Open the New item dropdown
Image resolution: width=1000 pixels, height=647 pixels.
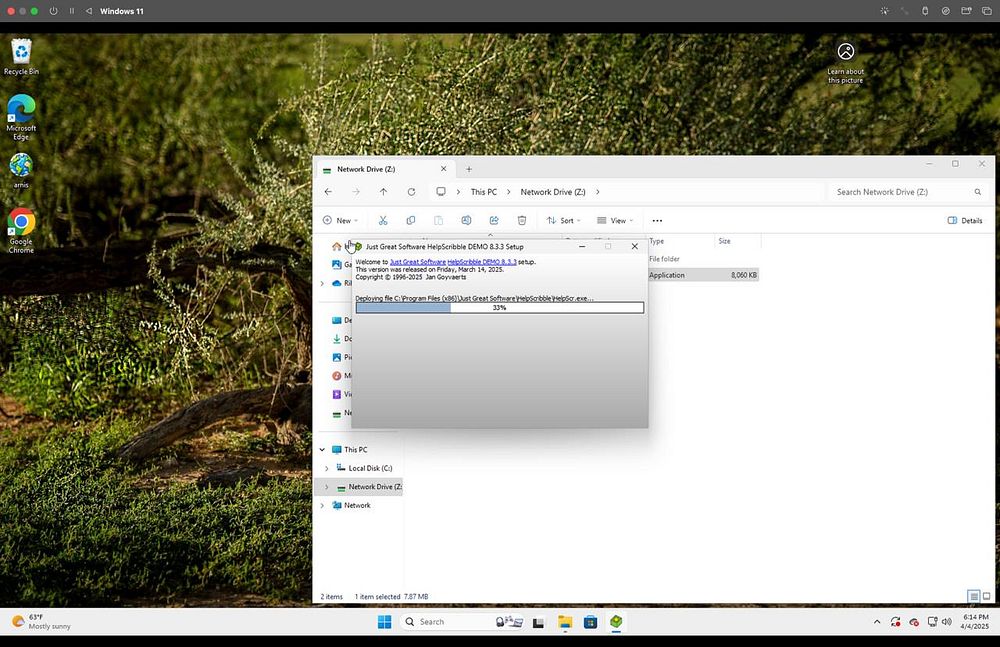point(341,221)
